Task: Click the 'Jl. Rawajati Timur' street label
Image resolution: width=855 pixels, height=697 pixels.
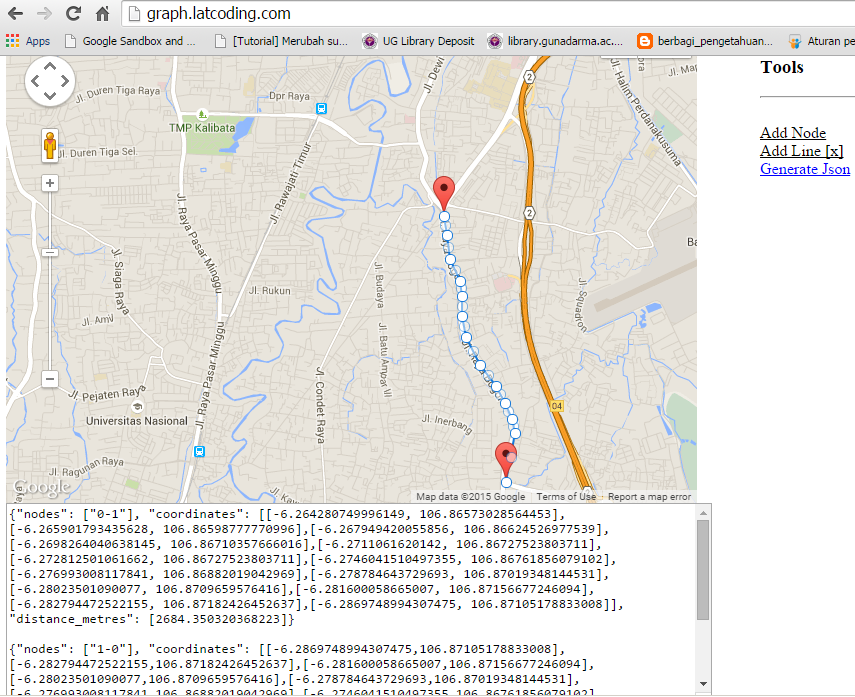Action: (x=291, y=183)
